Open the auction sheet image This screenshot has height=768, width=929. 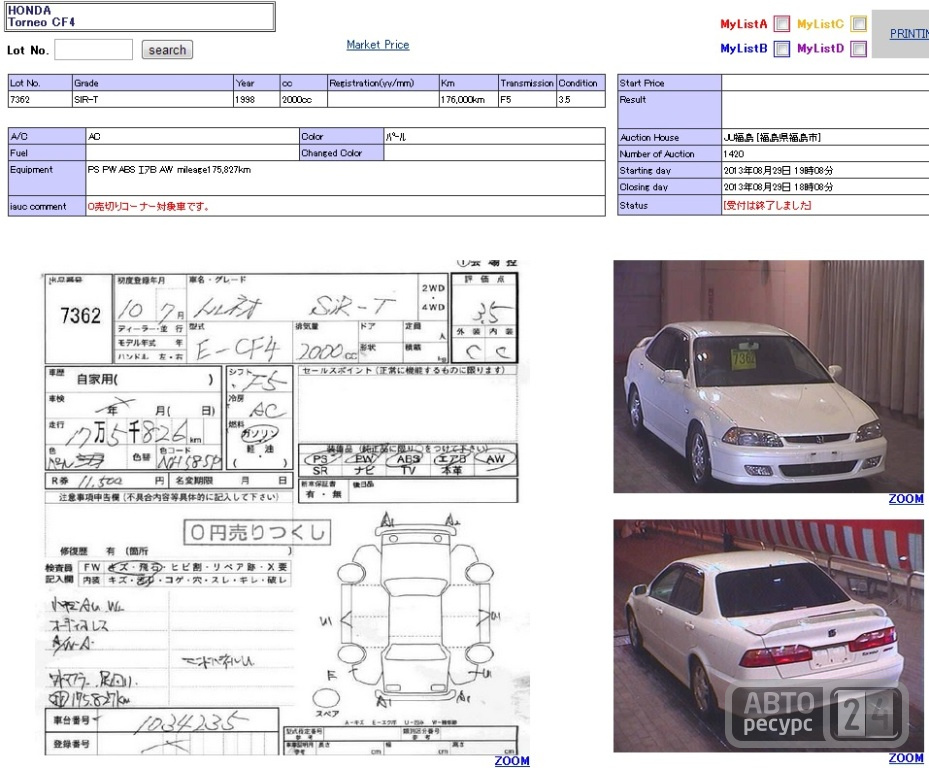pyautogui.click(x=285, y=508)
